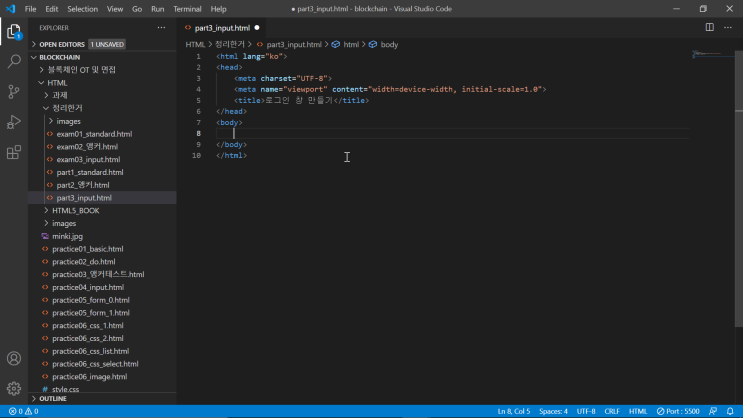Open editor More Actions ellipsis
The height and width of the screenshot is (418, 743).
point(728,27)
